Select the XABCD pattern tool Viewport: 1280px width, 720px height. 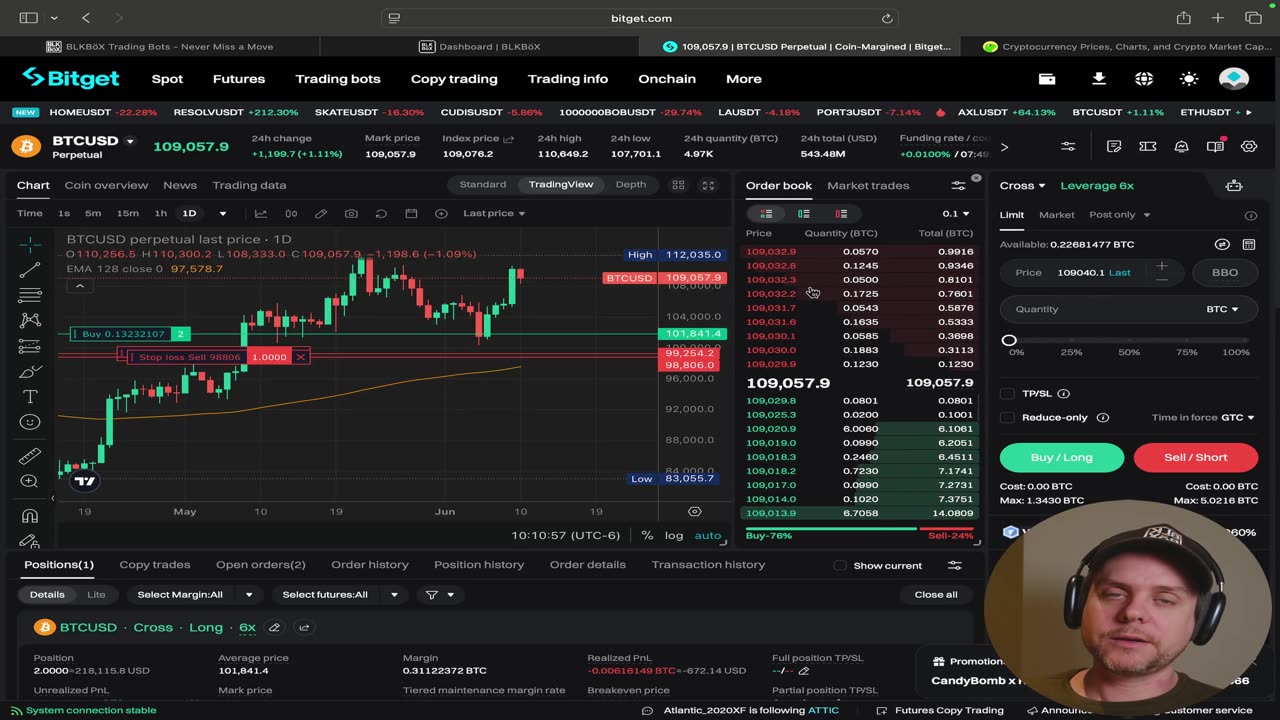(30, 320)
